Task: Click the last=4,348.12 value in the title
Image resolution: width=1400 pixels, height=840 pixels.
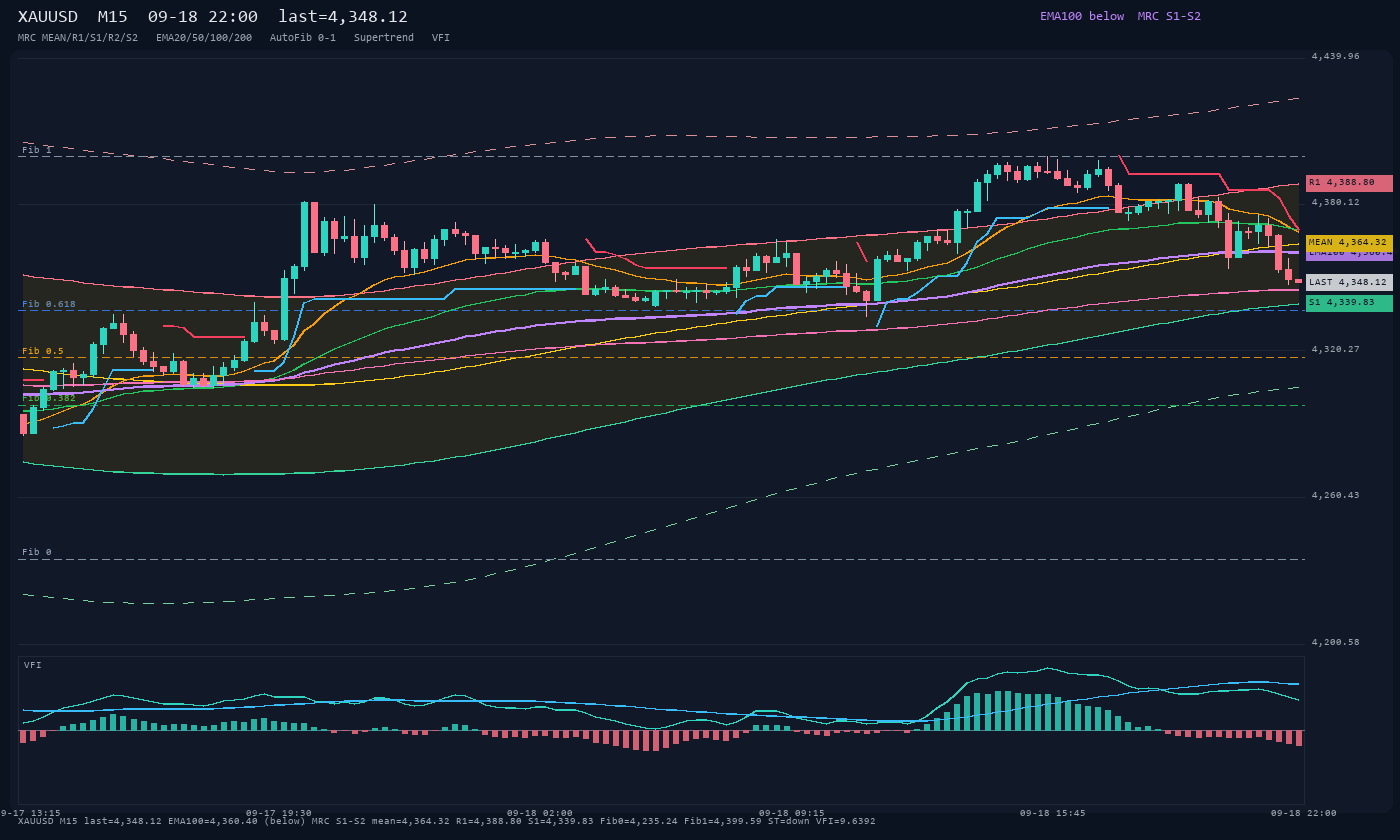Action: (343, 17)
